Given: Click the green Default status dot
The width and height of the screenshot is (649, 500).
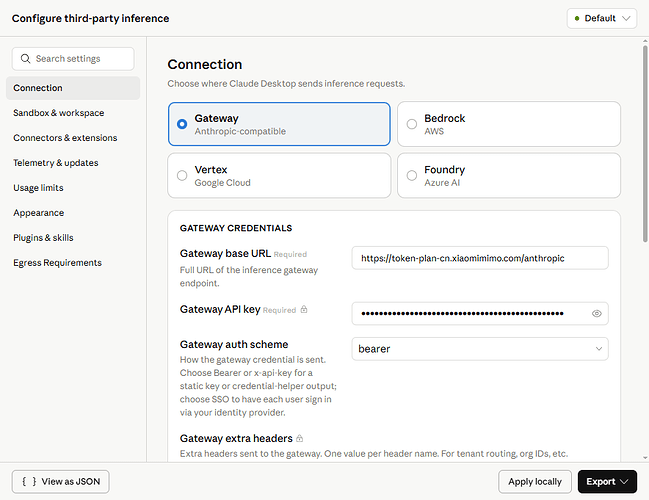Looking at the screenshot, I should (x=577, y=19).
